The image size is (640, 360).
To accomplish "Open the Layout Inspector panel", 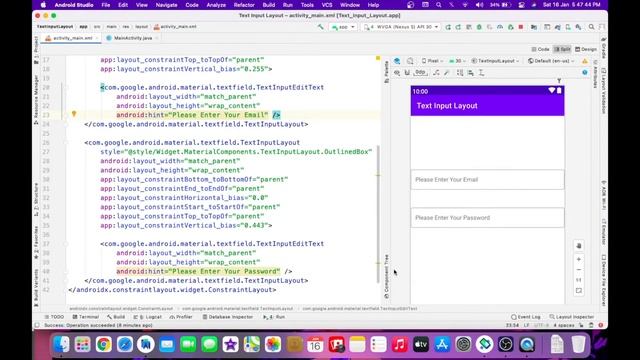I will 571,317.
